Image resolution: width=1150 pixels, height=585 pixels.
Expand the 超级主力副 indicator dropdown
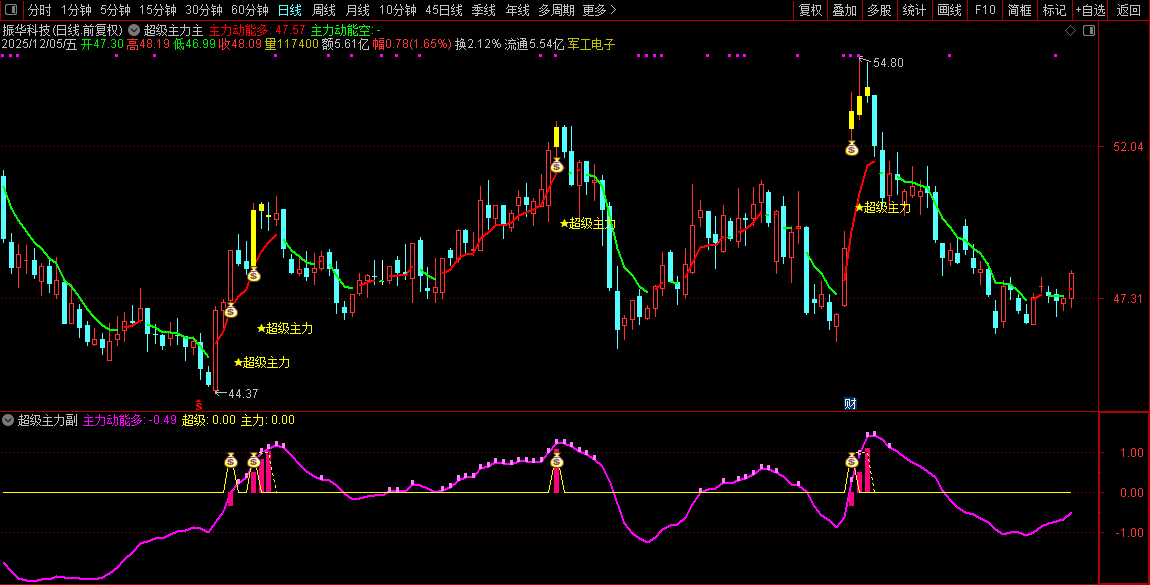click(x=8, y=420)
